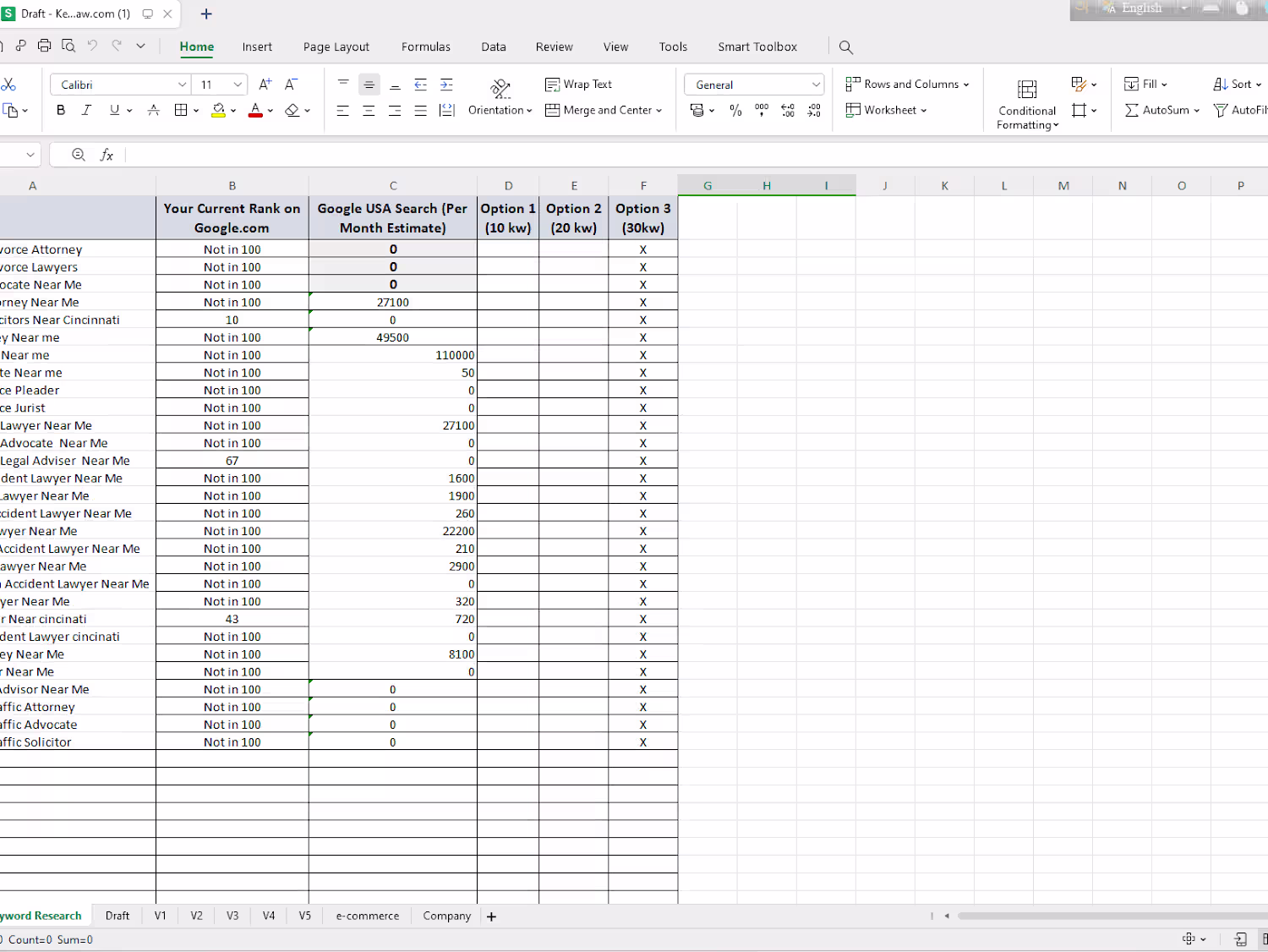The image size is (1268, 952).
Task: Click the Cut scissors icon
Action: (8, 85)
